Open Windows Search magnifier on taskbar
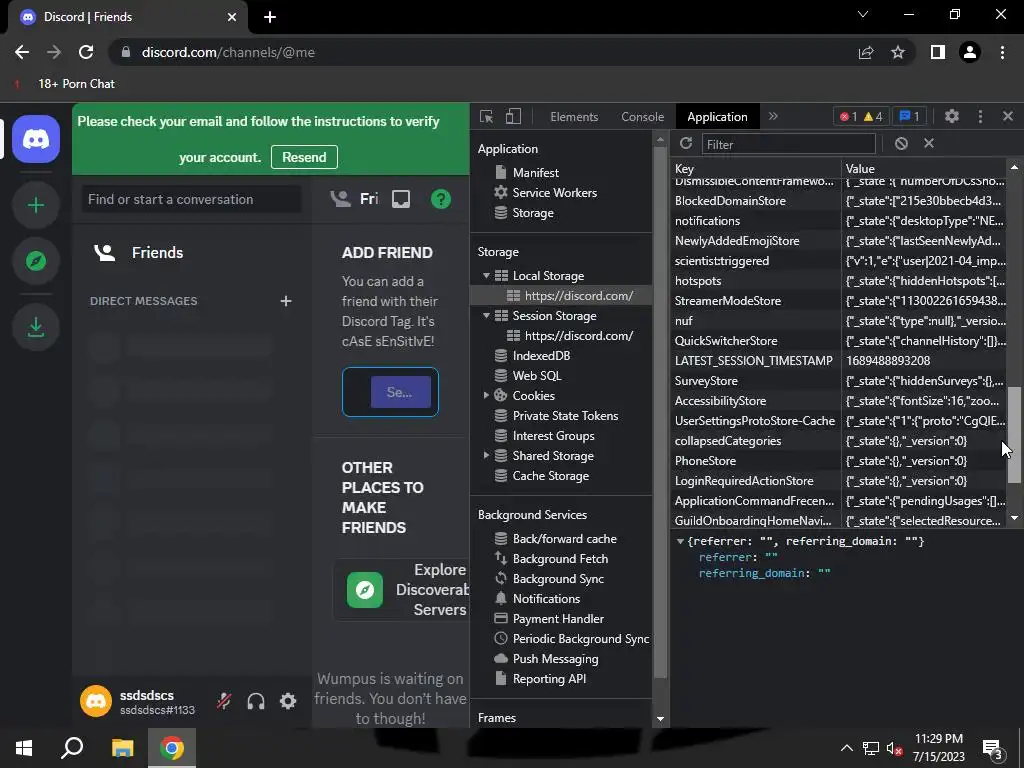1024x768 pixels. tap(72, 748)
